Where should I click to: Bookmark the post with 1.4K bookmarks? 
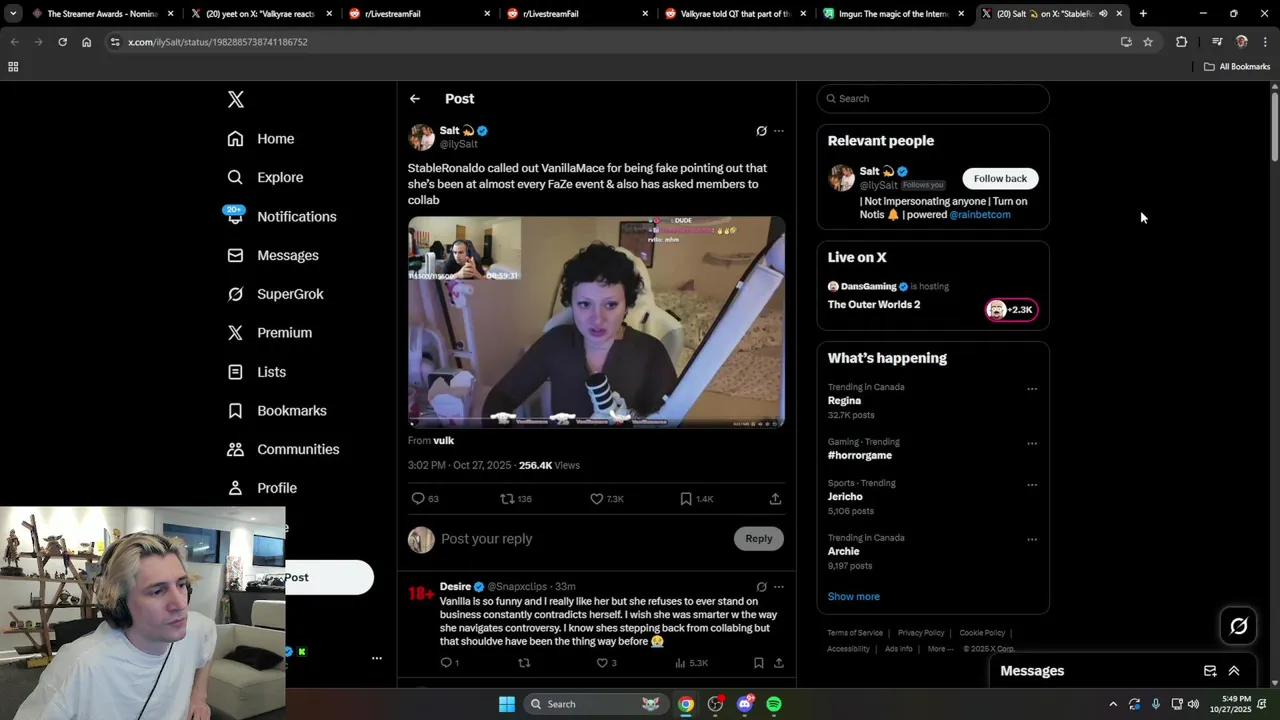[x=686, y=498]
